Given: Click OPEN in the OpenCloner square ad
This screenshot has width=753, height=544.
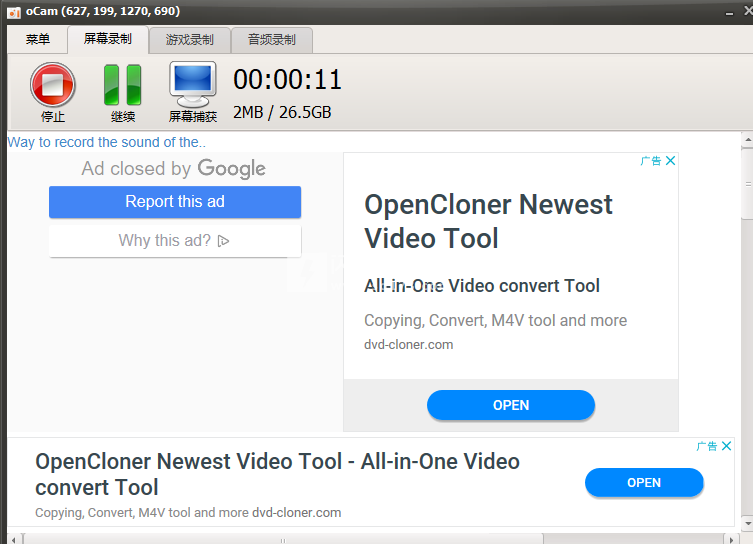Looking at the screenshot, I should coord(511,405).
